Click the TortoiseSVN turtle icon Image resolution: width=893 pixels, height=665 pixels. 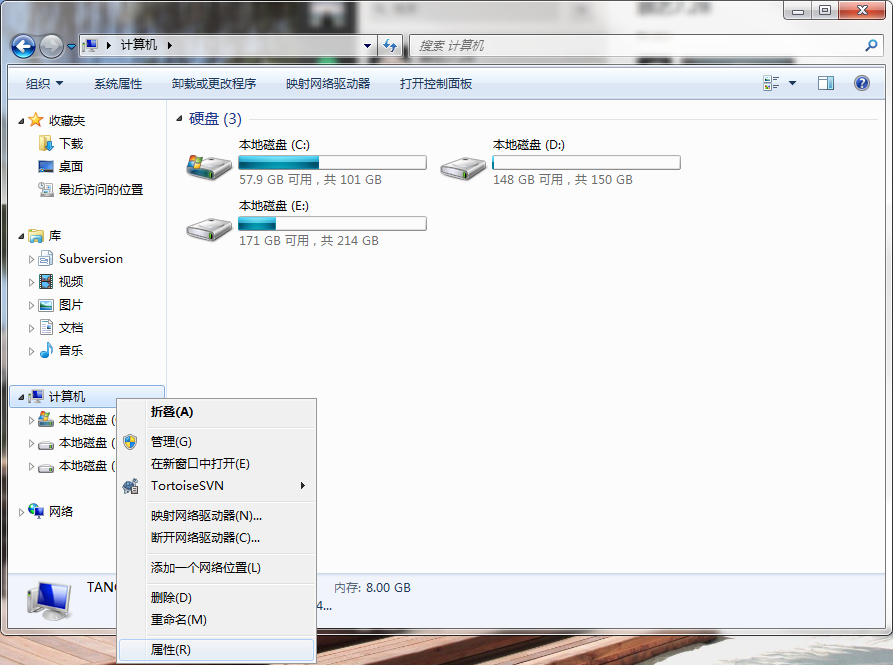130,486
